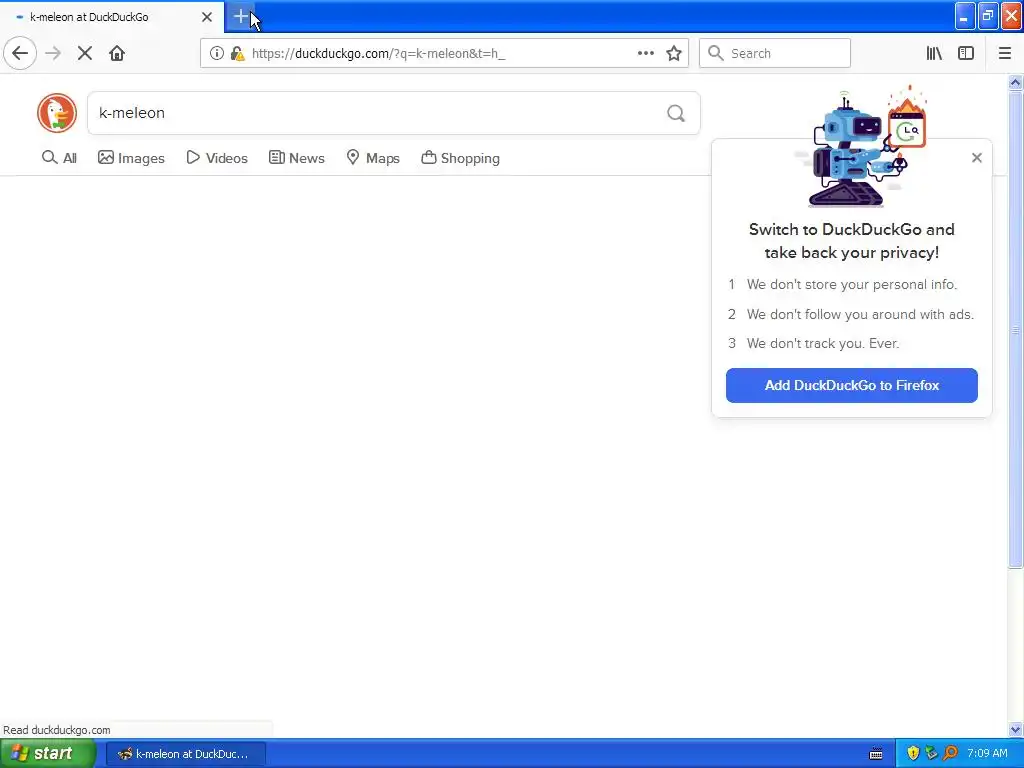Open page actions three-dot menu
Screen dimensions: 1024x768
[645, 53]
